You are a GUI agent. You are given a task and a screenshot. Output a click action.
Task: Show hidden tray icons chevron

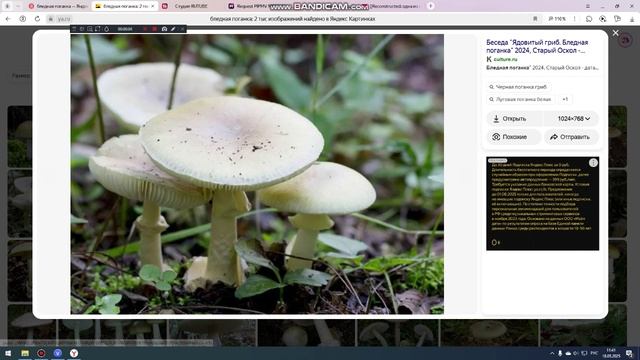pyautogui.click(x=552, y=353)
